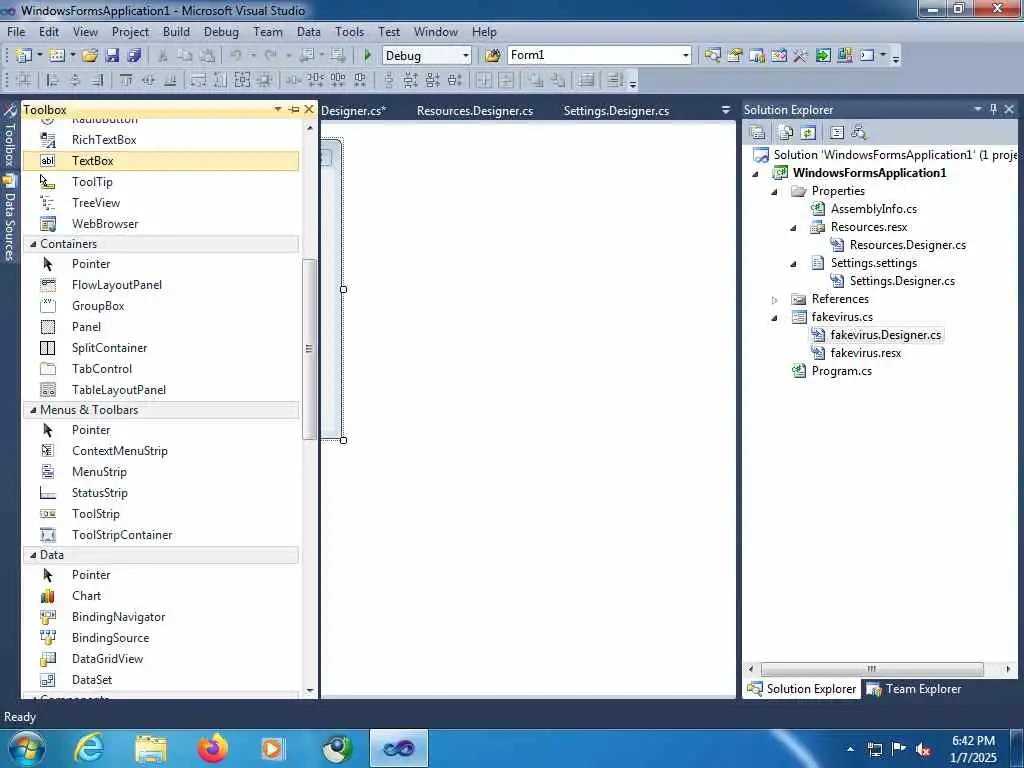This screenshot has height=768, width=1024.
Task: Click Show All Files in Solution Explorer
Action: click(786, 133)
